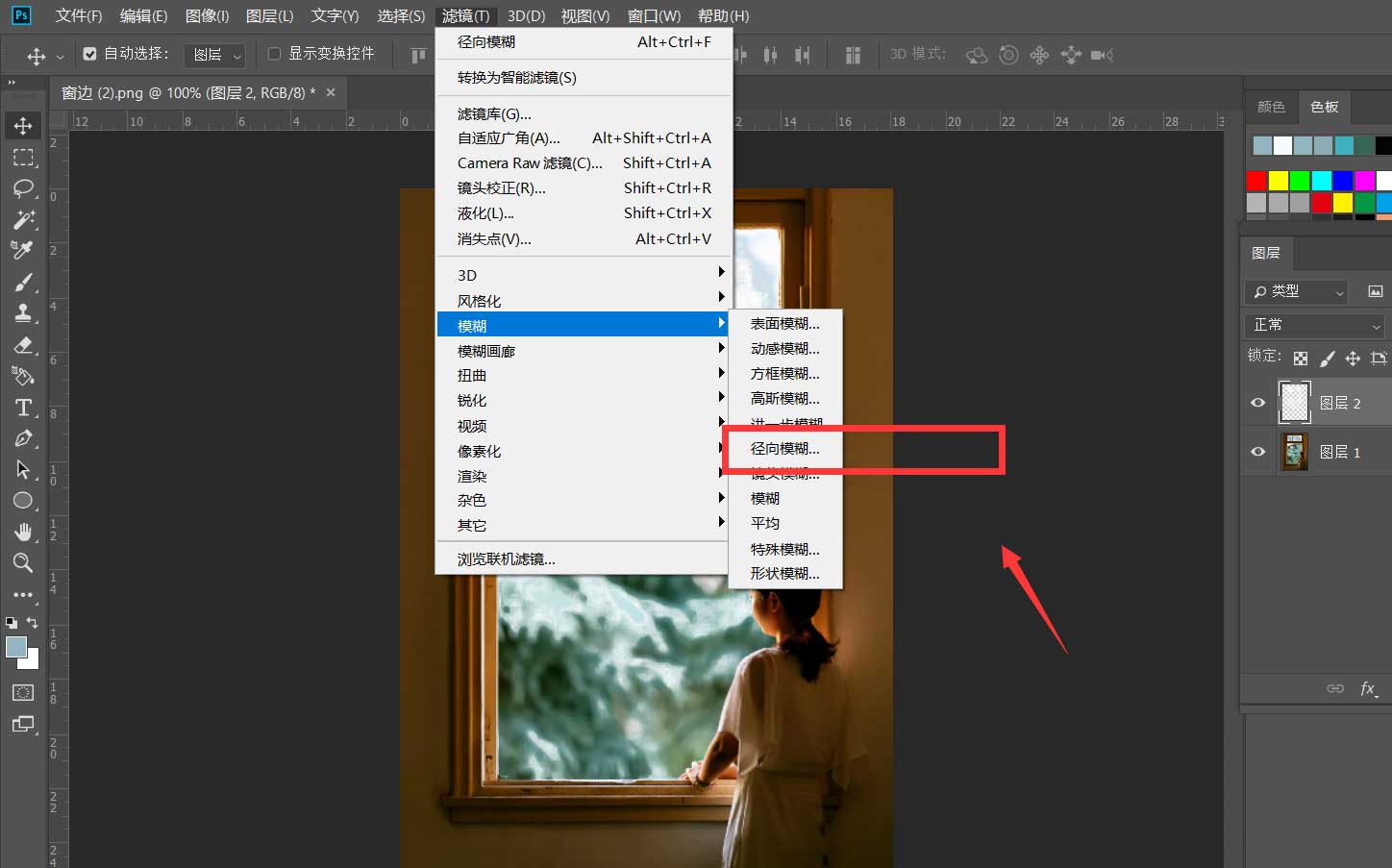Pick the cyan swatch in 色板
Viewport: 1392px width, 868px height.
tap(1321, 181)
